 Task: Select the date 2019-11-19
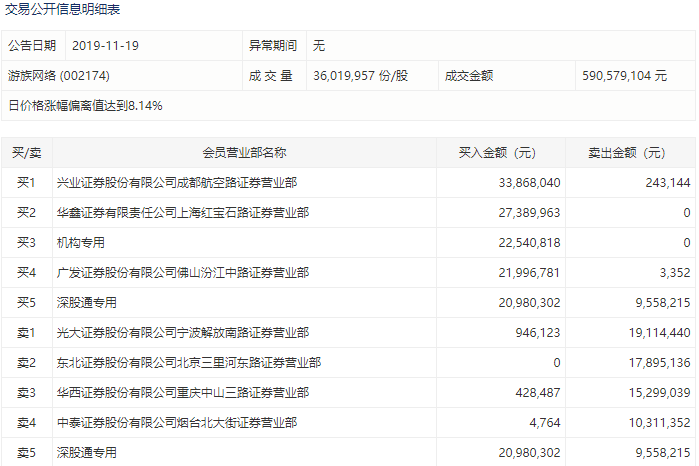(105, 45)
